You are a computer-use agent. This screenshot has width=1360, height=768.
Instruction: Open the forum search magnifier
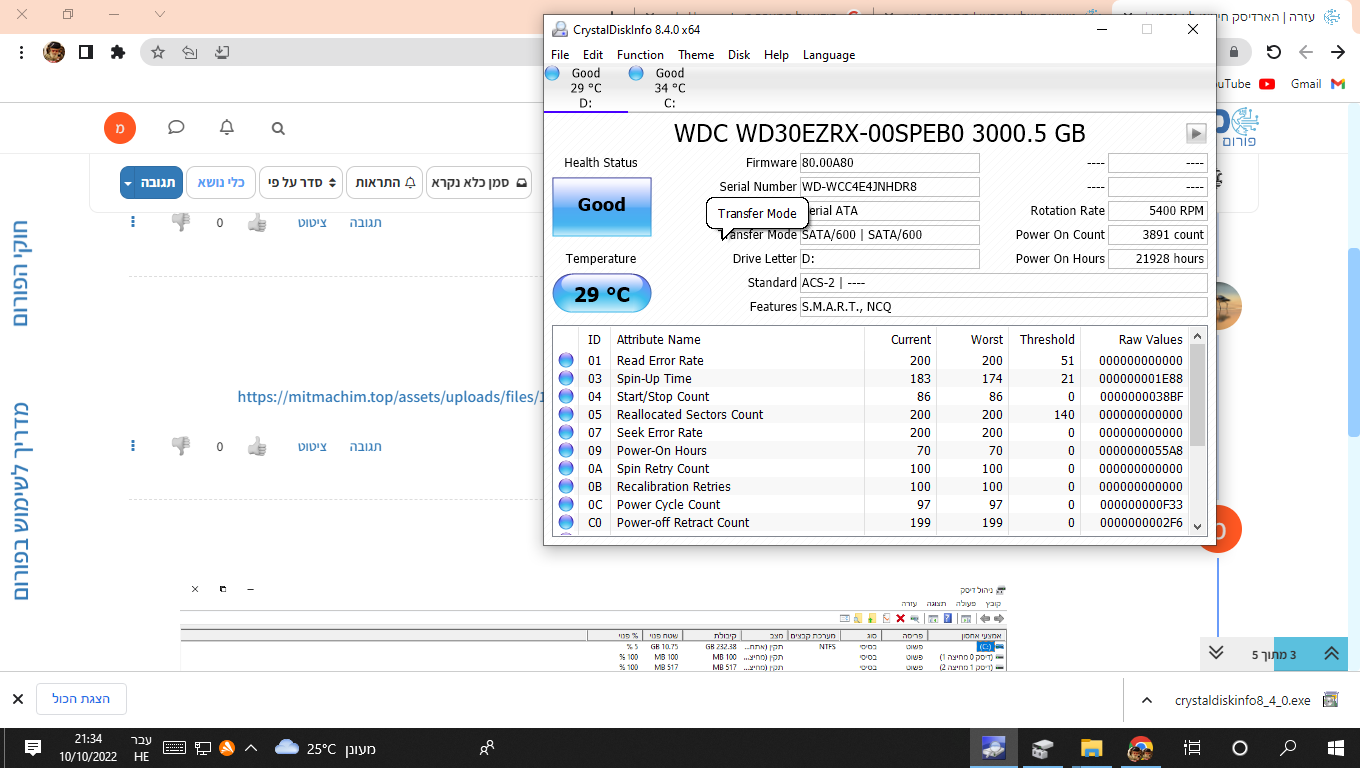278,128
